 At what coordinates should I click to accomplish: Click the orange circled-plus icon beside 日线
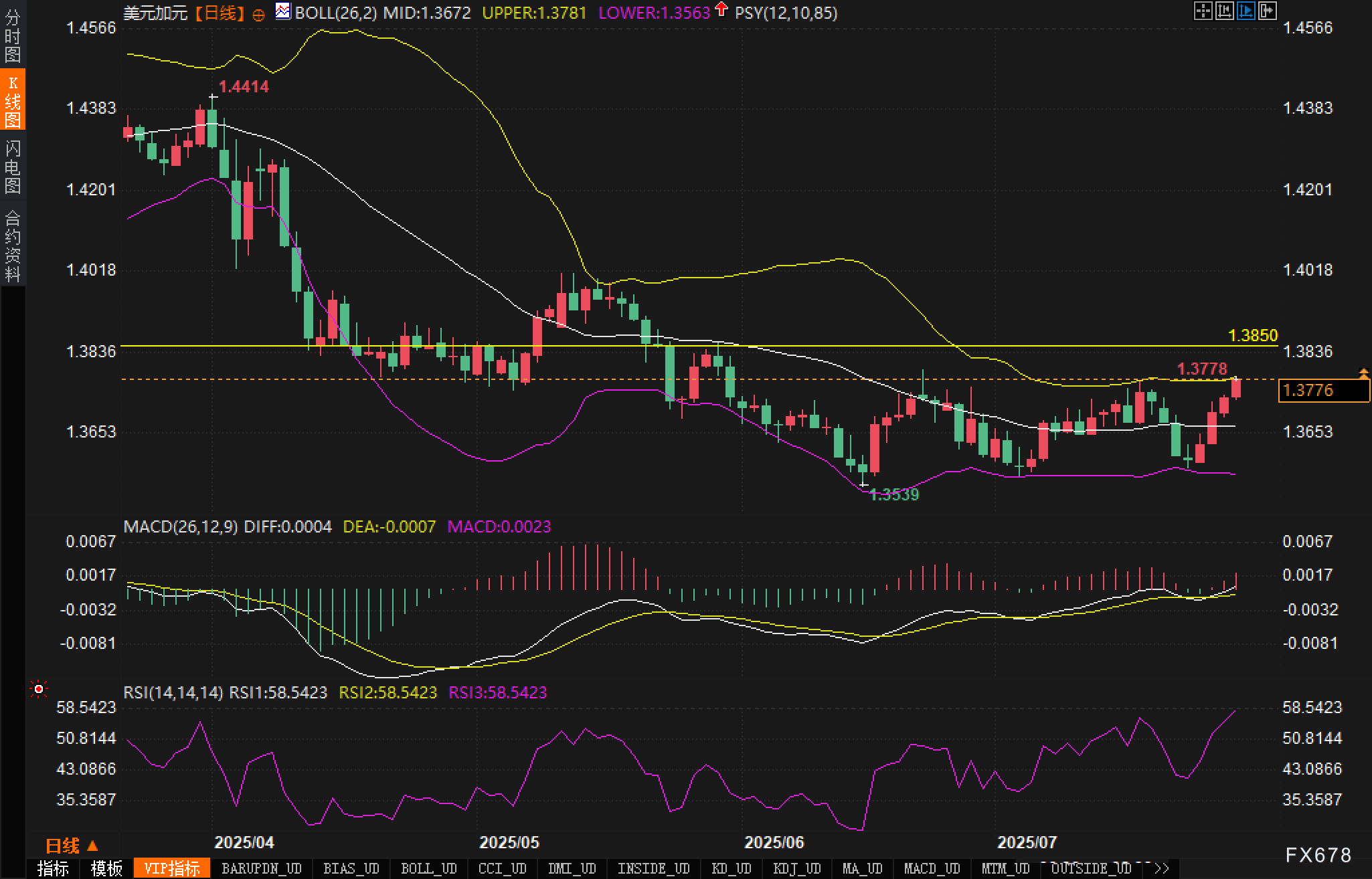(x=259, y=15)
